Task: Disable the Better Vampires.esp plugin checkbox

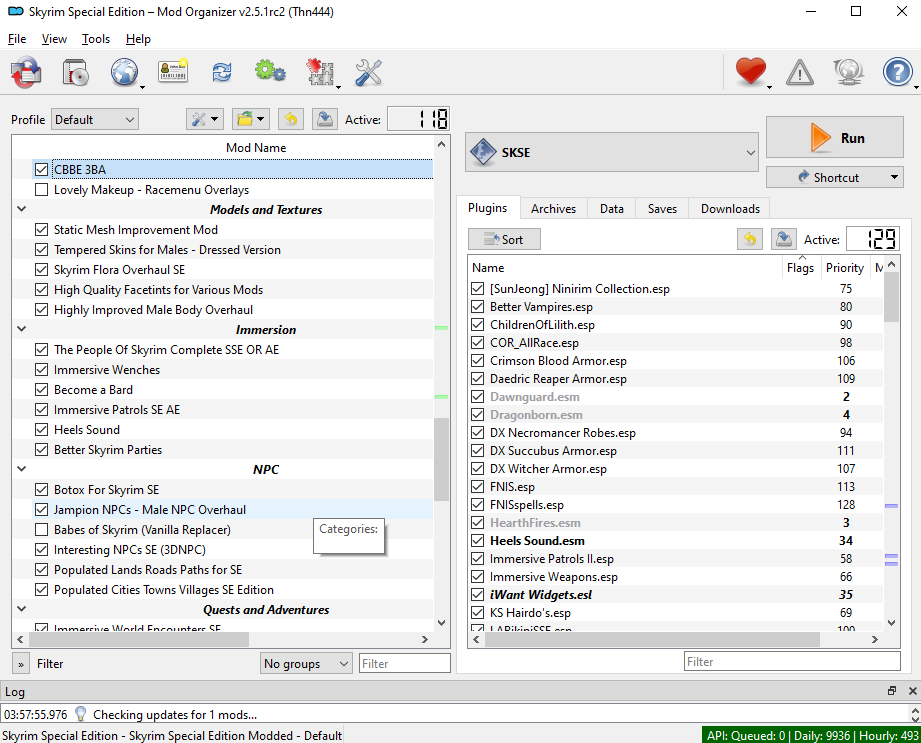Action: tap(477, 307)
